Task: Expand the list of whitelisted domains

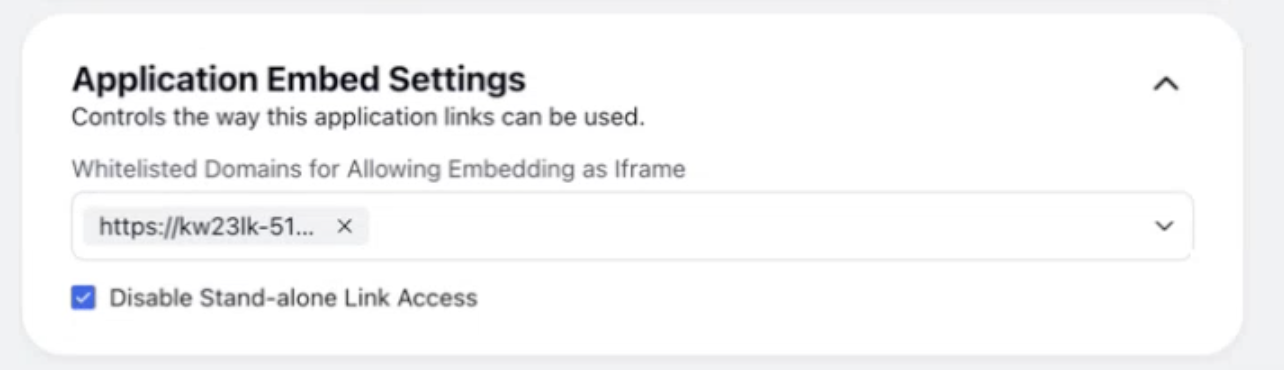Action: [1164, 227]
